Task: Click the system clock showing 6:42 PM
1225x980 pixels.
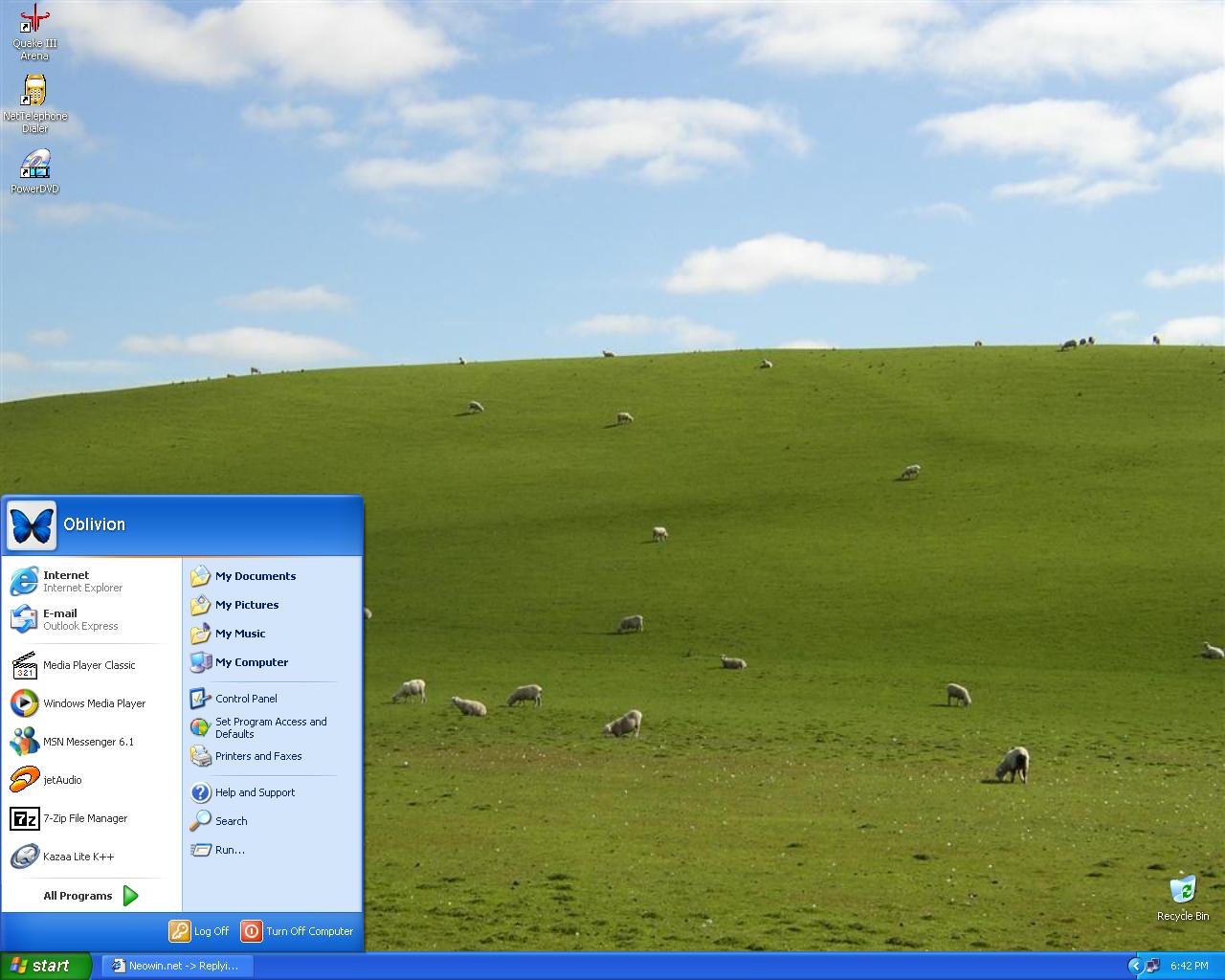Action: [1189, 966]
